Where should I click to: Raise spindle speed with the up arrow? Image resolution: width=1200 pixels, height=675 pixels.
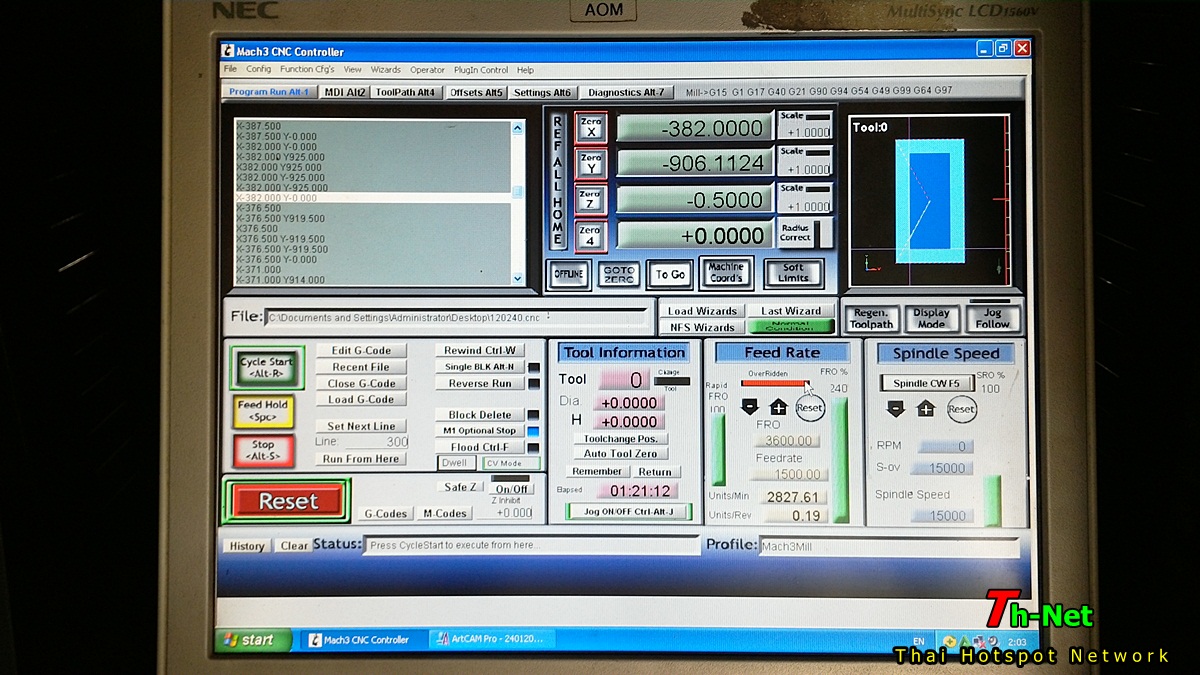926,408
